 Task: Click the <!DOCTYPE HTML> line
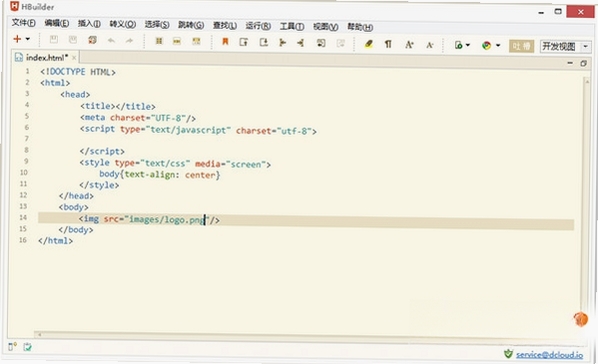[x=78, y=72]
